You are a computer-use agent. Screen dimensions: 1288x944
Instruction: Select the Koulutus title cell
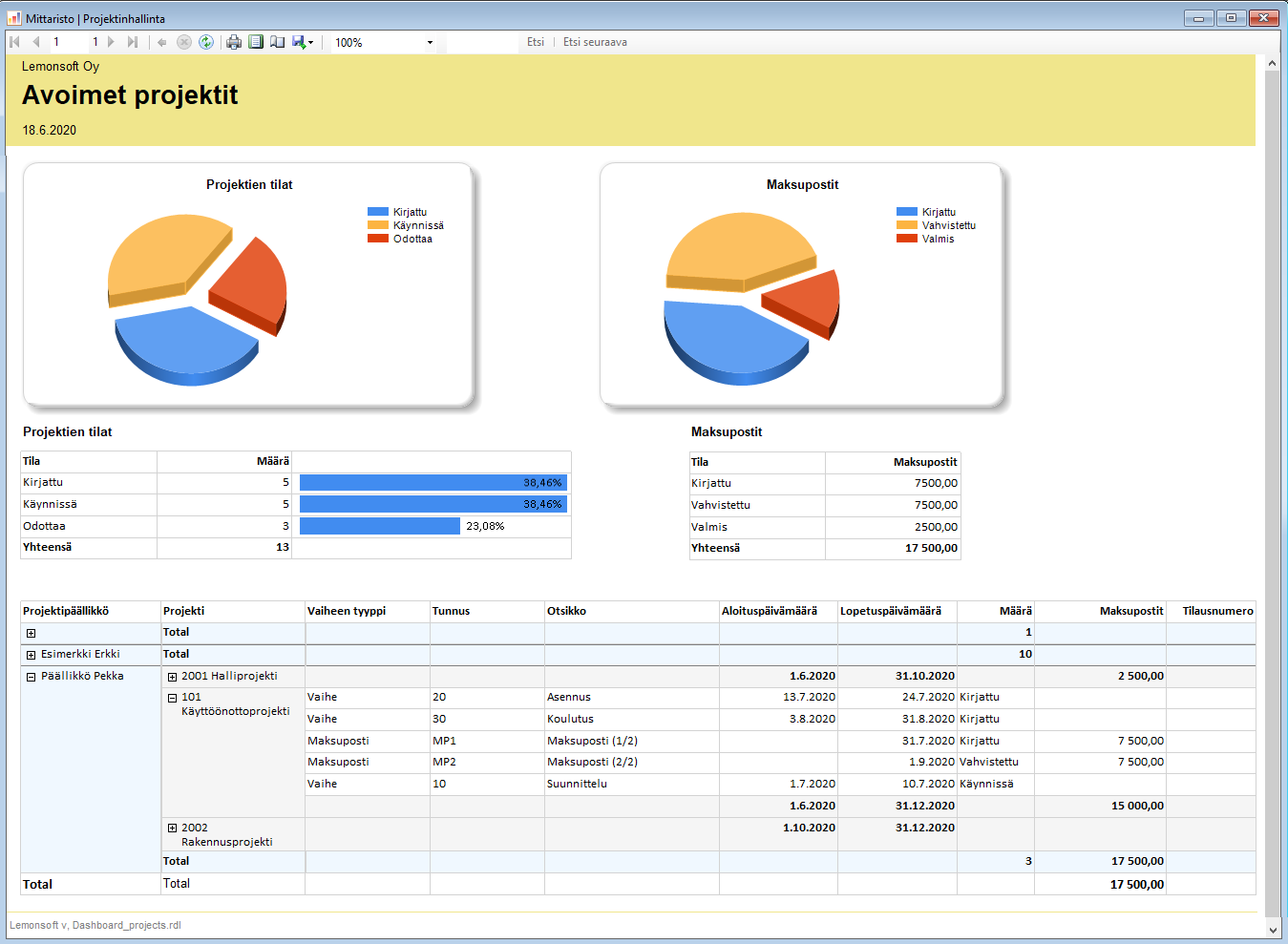(x=631, y=720)
